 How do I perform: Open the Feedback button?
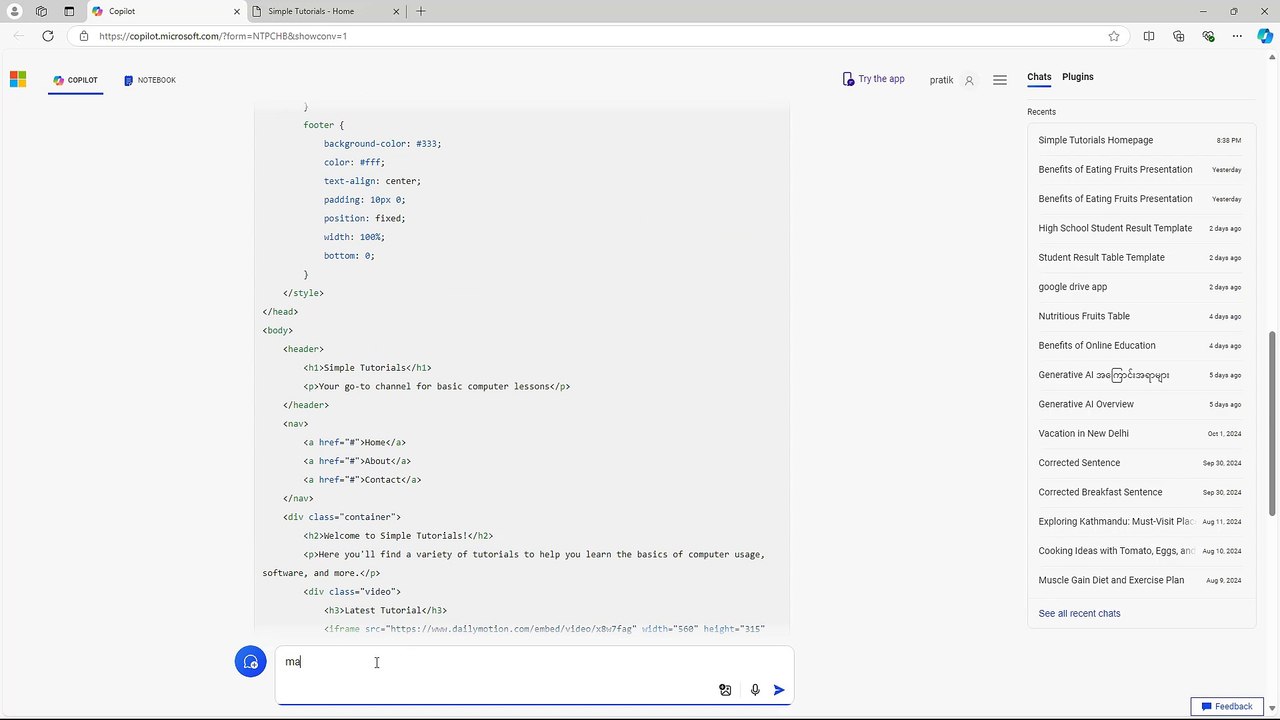[1226, 706]
